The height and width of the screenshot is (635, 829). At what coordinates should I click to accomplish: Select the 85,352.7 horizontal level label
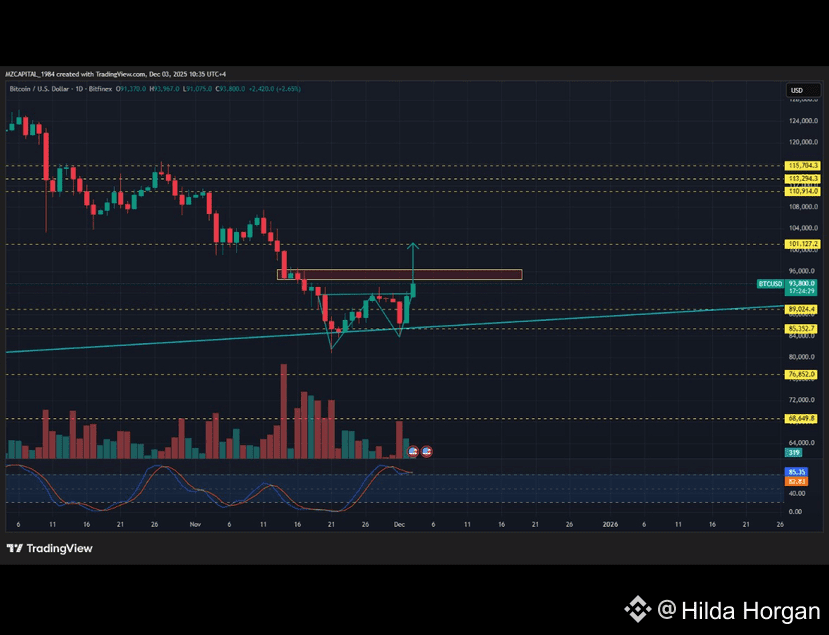click(x=802, y=329)
